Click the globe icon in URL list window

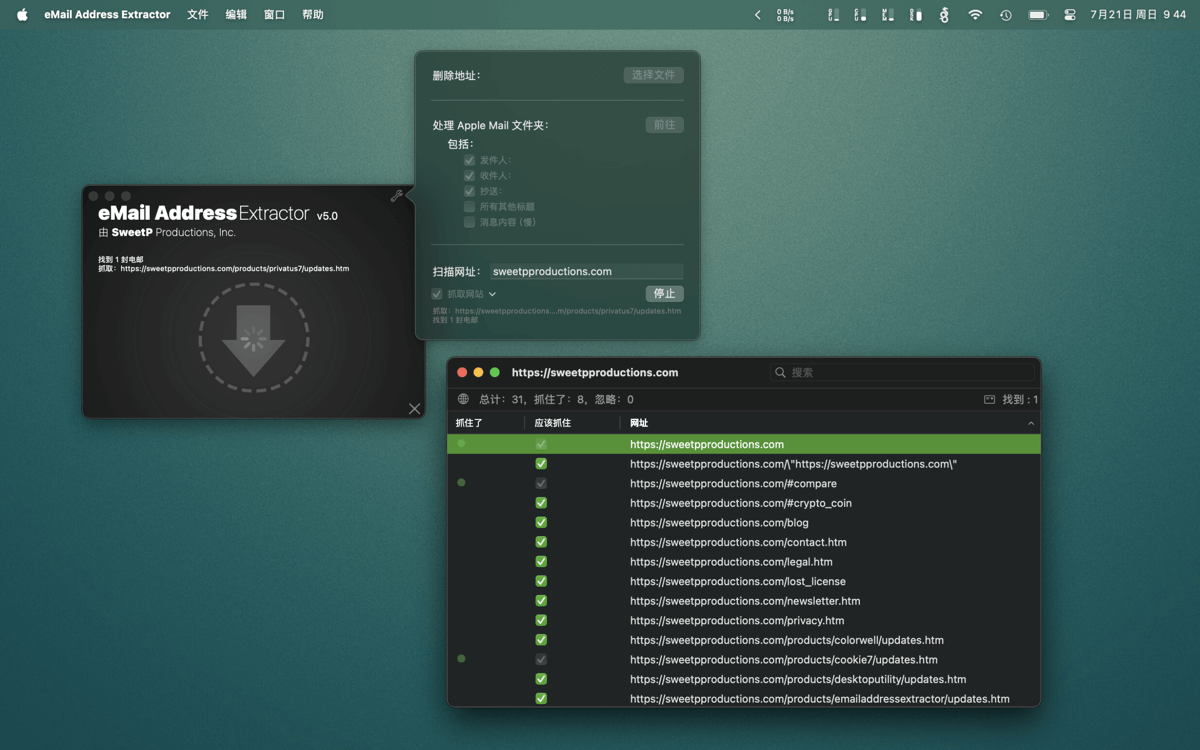pyautogui.click(x=463, y=399)
